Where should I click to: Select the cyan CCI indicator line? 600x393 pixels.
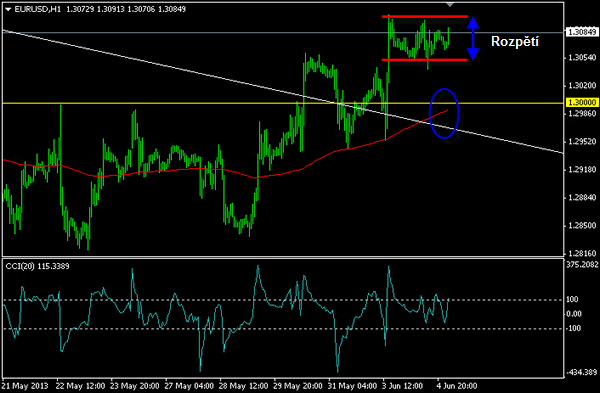coord(226,318)
